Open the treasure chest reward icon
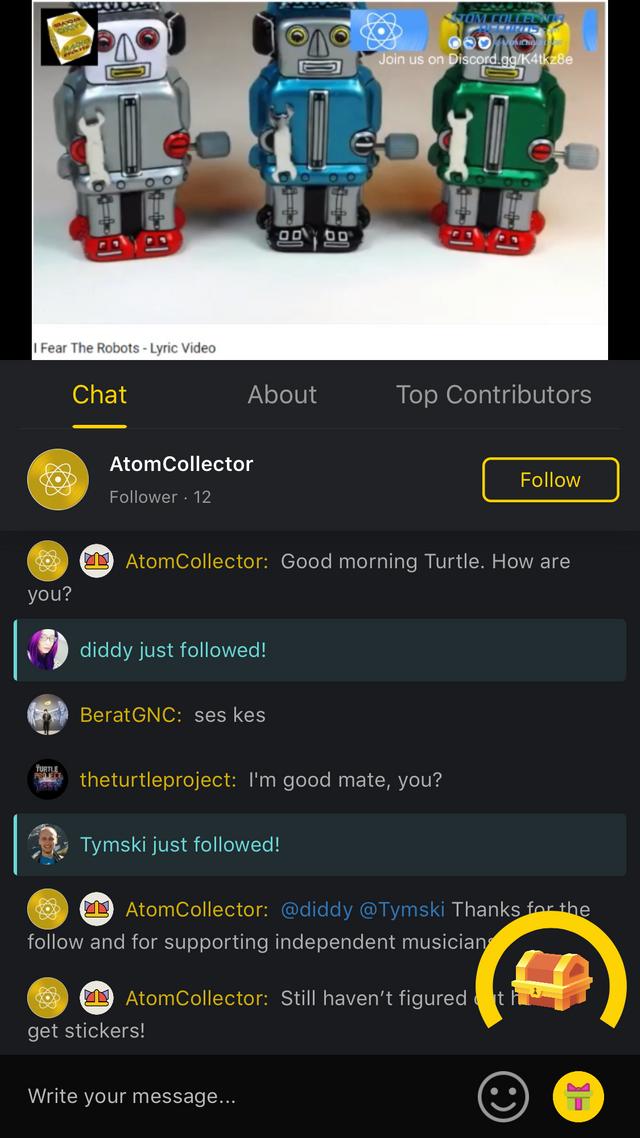Viewport: 640px width, 1138px height. (x=551, y=976)
